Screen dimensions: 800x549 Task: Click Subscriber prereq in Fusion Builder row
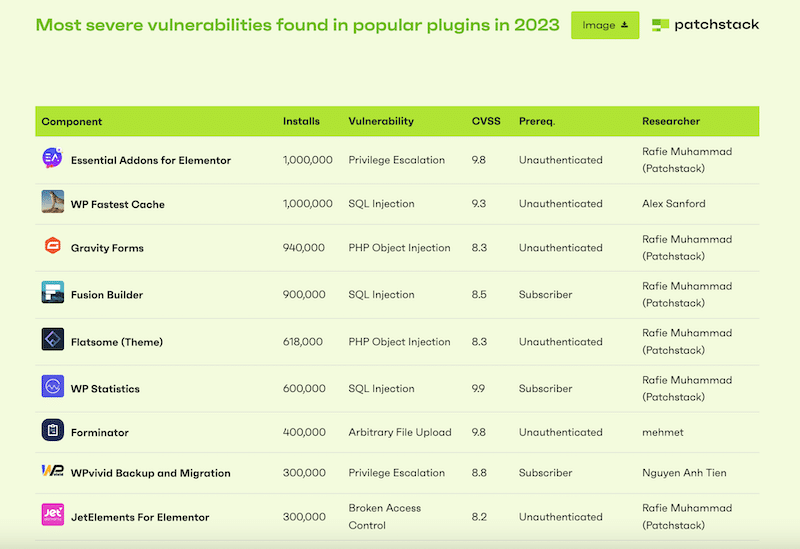coord(545,294)
